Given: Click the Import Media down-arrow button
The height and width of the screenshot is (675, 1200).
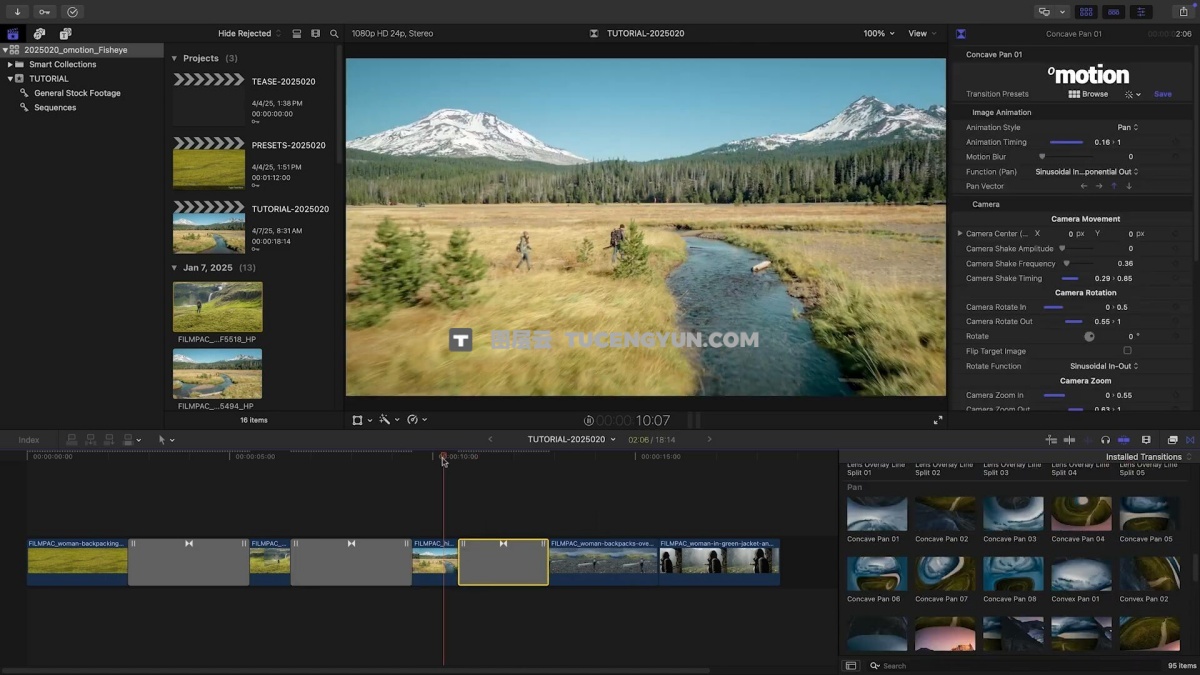Looking at the screenshot, I should 17,12.
